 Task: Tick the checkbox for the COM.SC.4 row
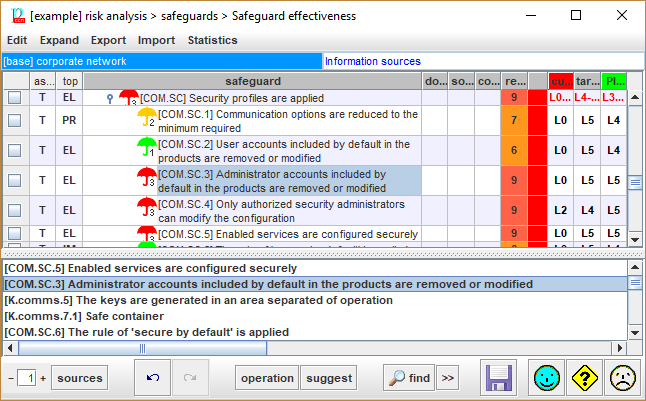[15, 210]
